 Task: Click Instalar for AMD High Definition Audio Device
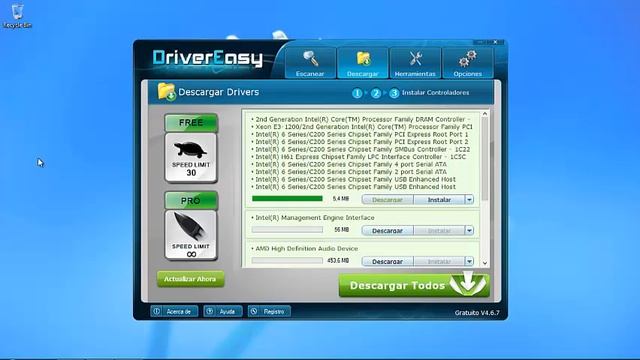[439, 261]
